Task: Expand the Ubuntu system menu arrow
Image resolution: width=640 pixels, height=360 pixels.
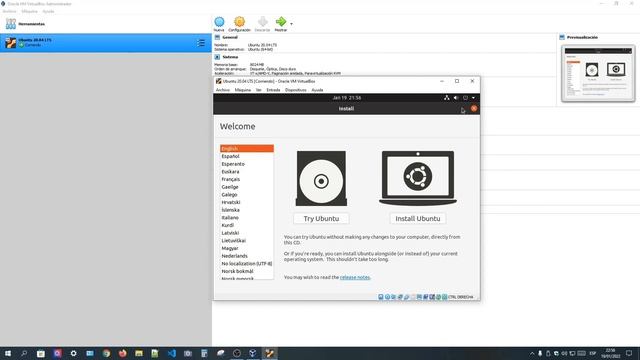Action: (473, 98)
